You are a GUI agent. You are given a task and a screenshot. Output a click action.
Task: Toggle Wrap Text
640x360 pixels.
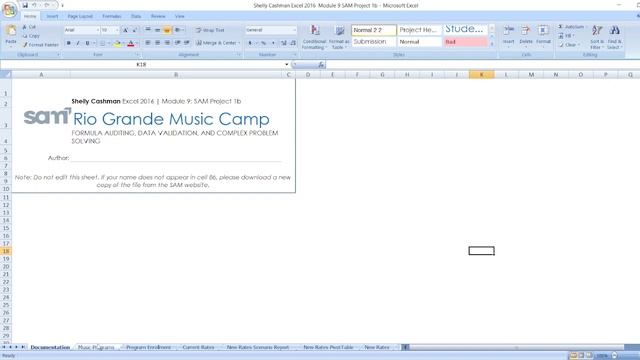pos(210,30)
